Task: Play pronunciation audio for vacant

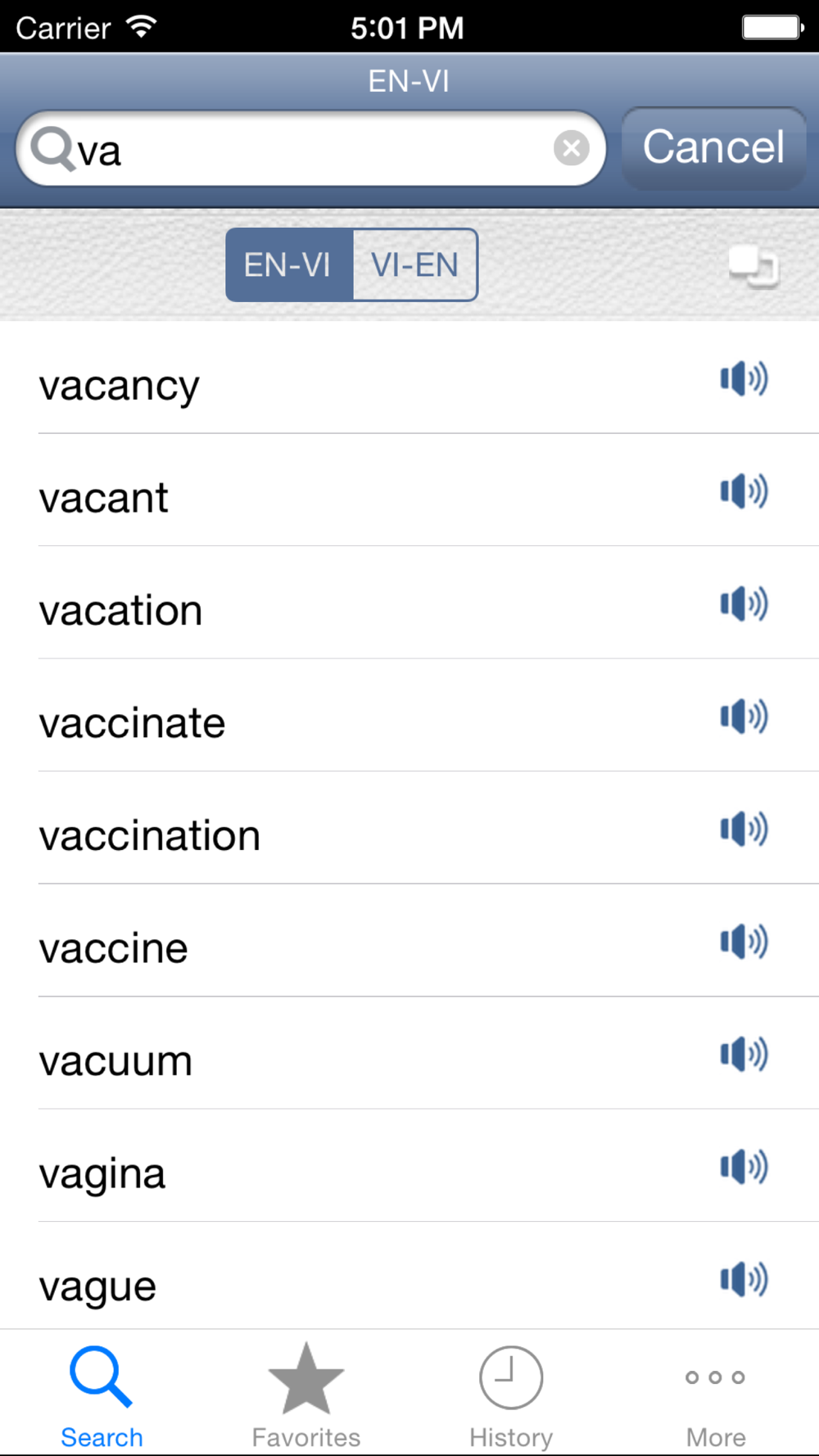Action: pyautogui.click(x=744, y=491)
